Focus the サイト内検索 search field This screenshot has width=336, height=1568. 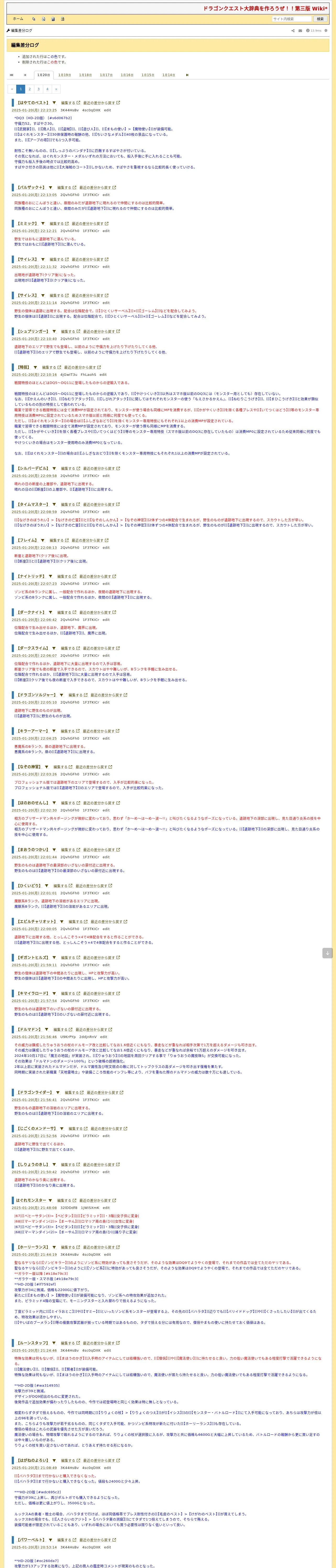(292, 19)
